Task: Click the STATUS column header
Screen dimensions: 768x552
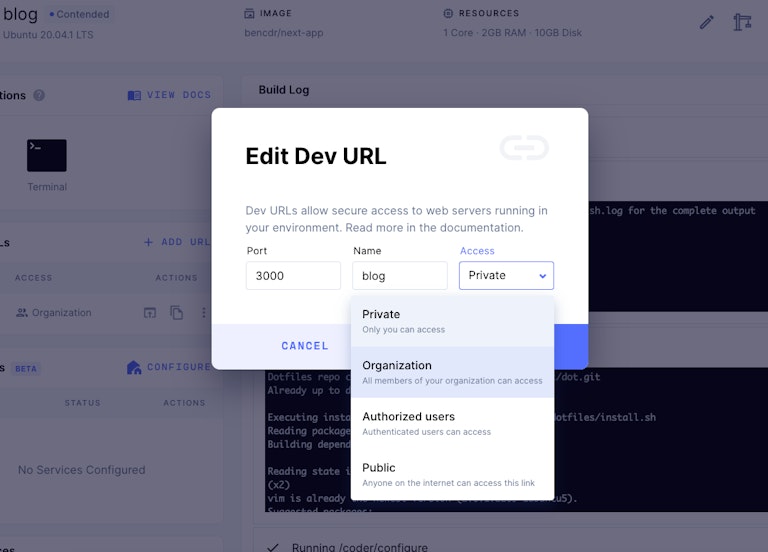Action: 82,403
